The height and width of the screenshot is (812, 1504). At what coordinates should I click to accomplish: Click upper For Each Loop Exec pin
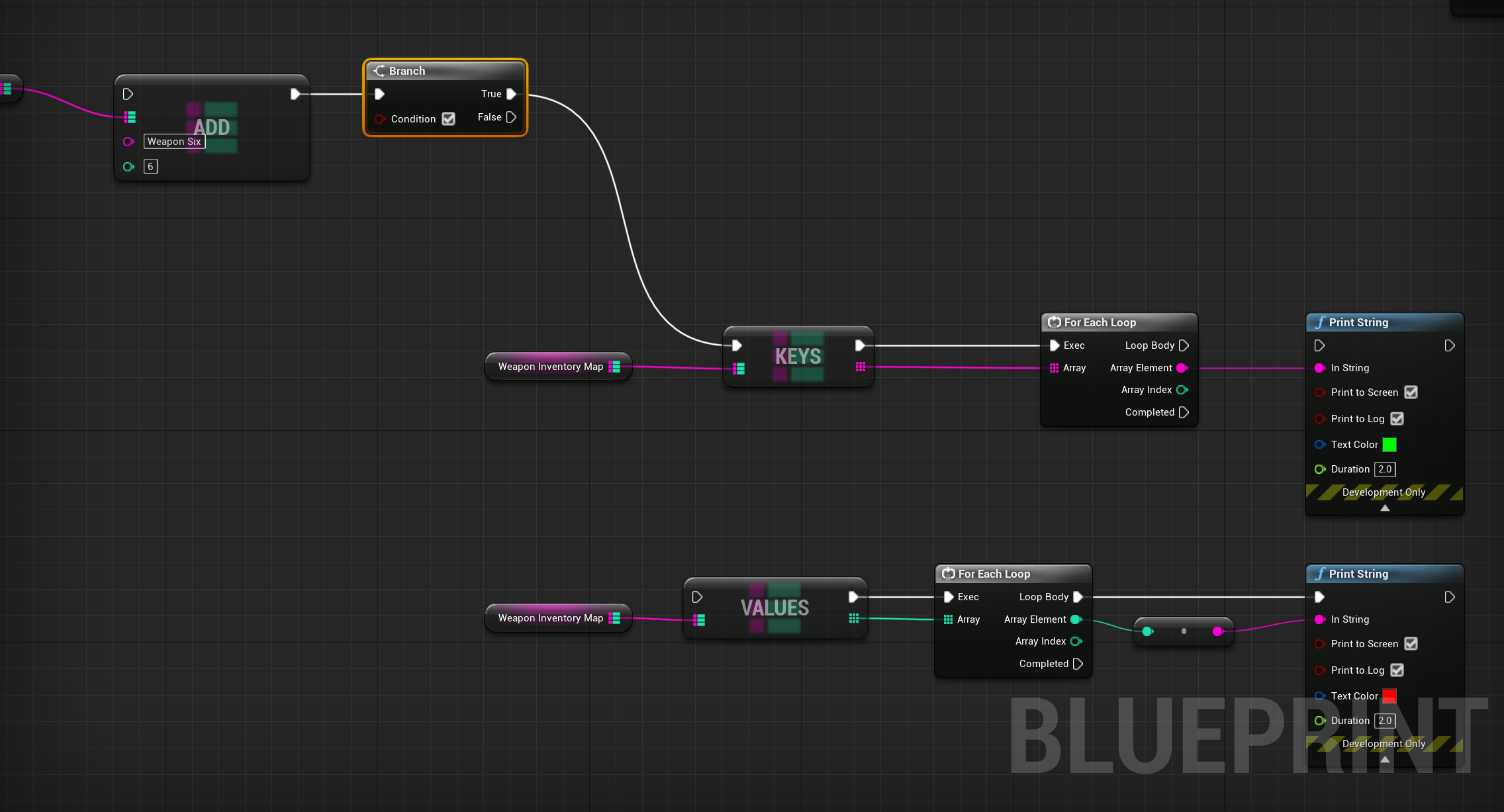(x=1055, y=345)
